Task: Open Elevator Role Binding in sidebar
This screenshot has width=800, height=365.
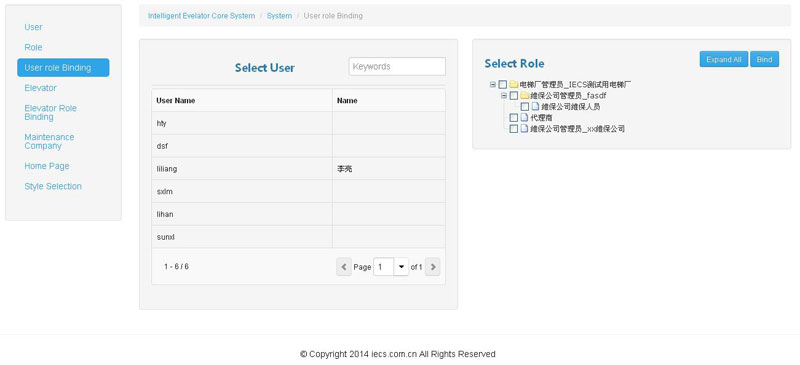Action: coord(51,112)
